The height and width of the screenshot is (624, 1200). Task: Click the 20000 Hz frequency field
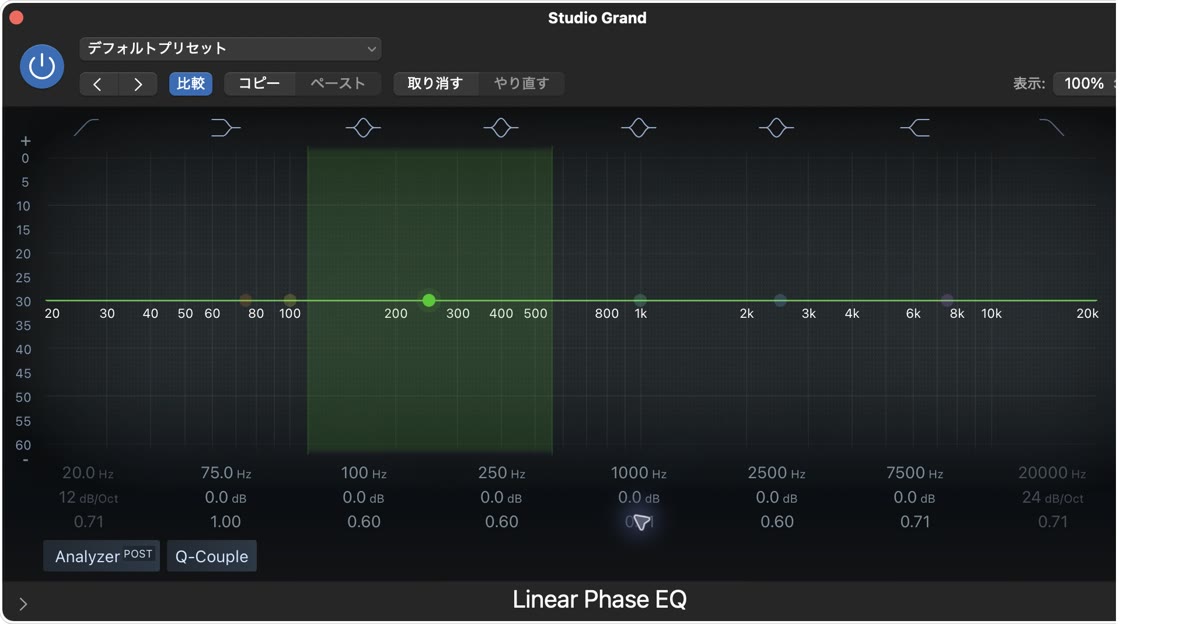click(x=1052, y=473)
